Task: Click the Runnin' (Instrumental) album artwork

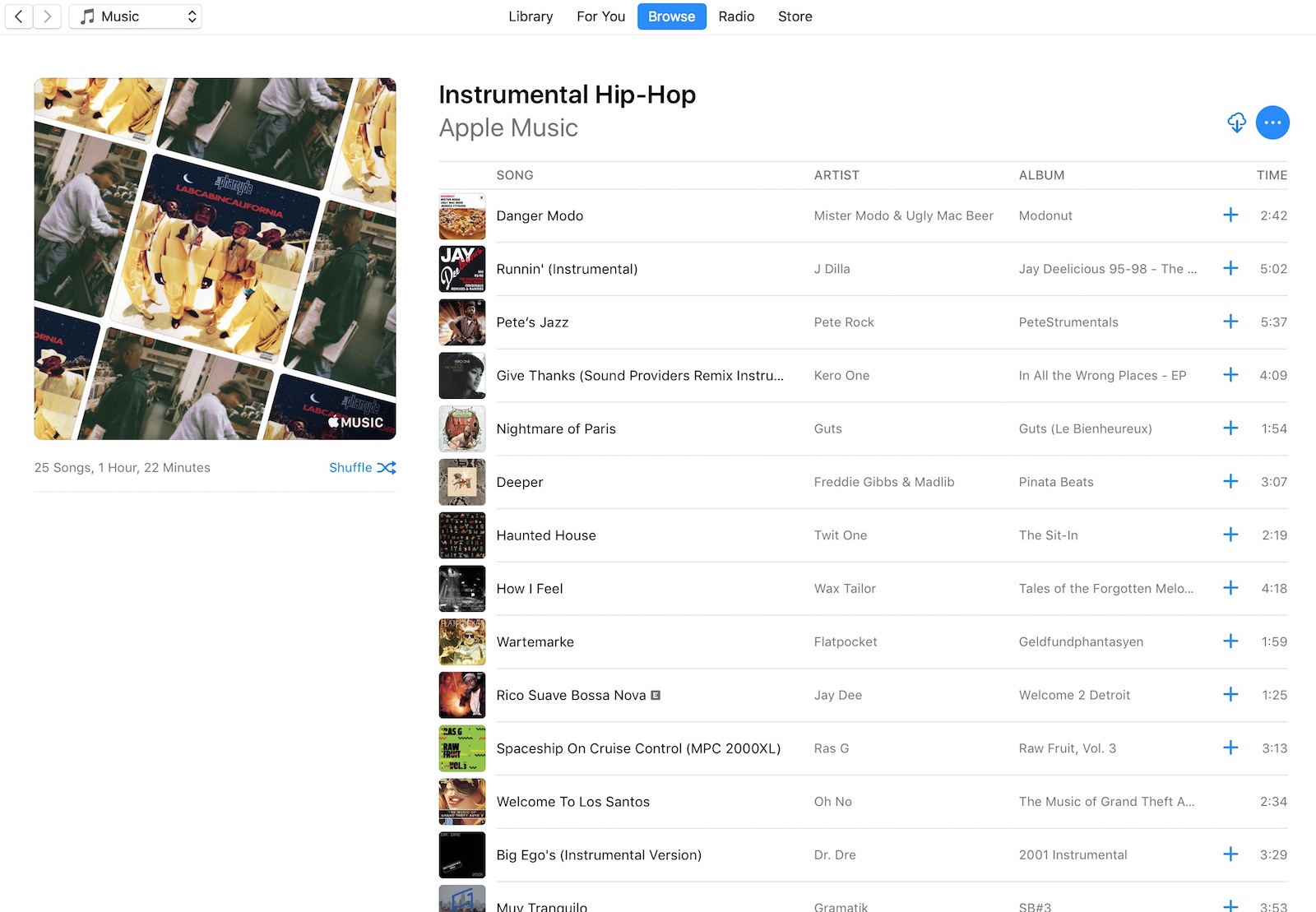Action: pyautogui.click(x=462, y=269)
